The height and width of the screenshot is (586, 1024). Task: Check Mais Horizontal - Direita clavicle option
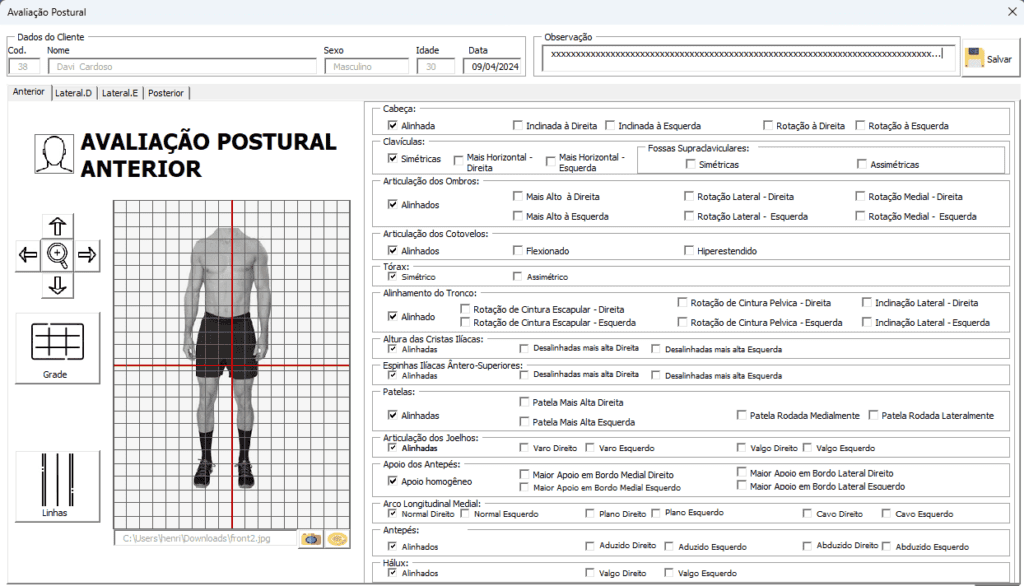tap(458, 160)
